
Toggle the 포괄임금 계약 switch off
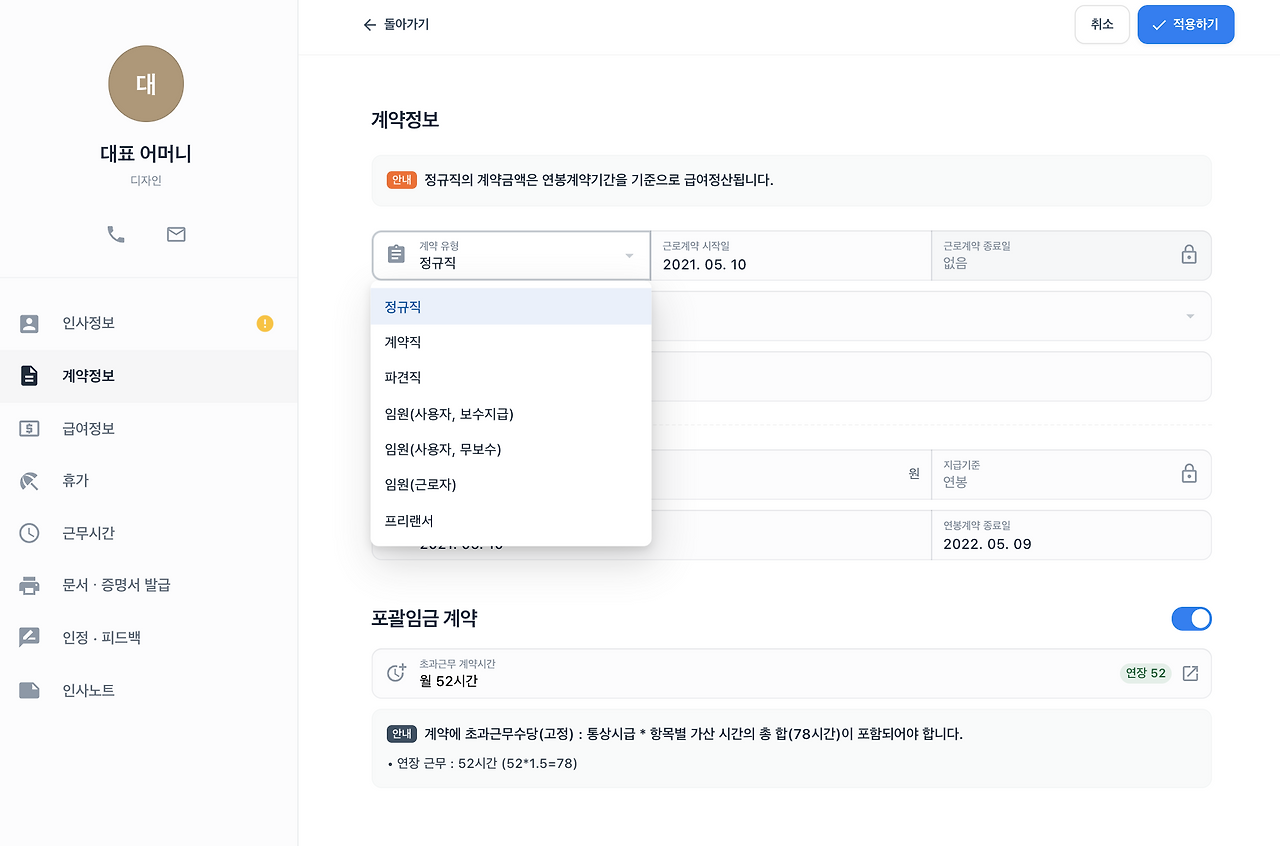click(x=1191, y=618)
